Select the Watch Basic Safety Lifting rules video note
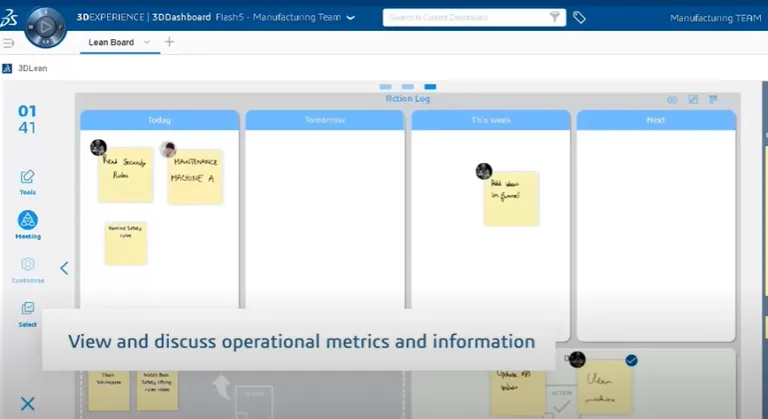This screenshot has height=419, width=768. click(157, 390)
